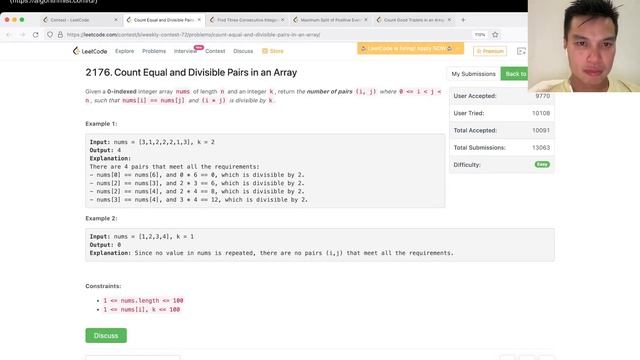Click the webcam video overlay
640x360 pixels.
click(584, 46)
